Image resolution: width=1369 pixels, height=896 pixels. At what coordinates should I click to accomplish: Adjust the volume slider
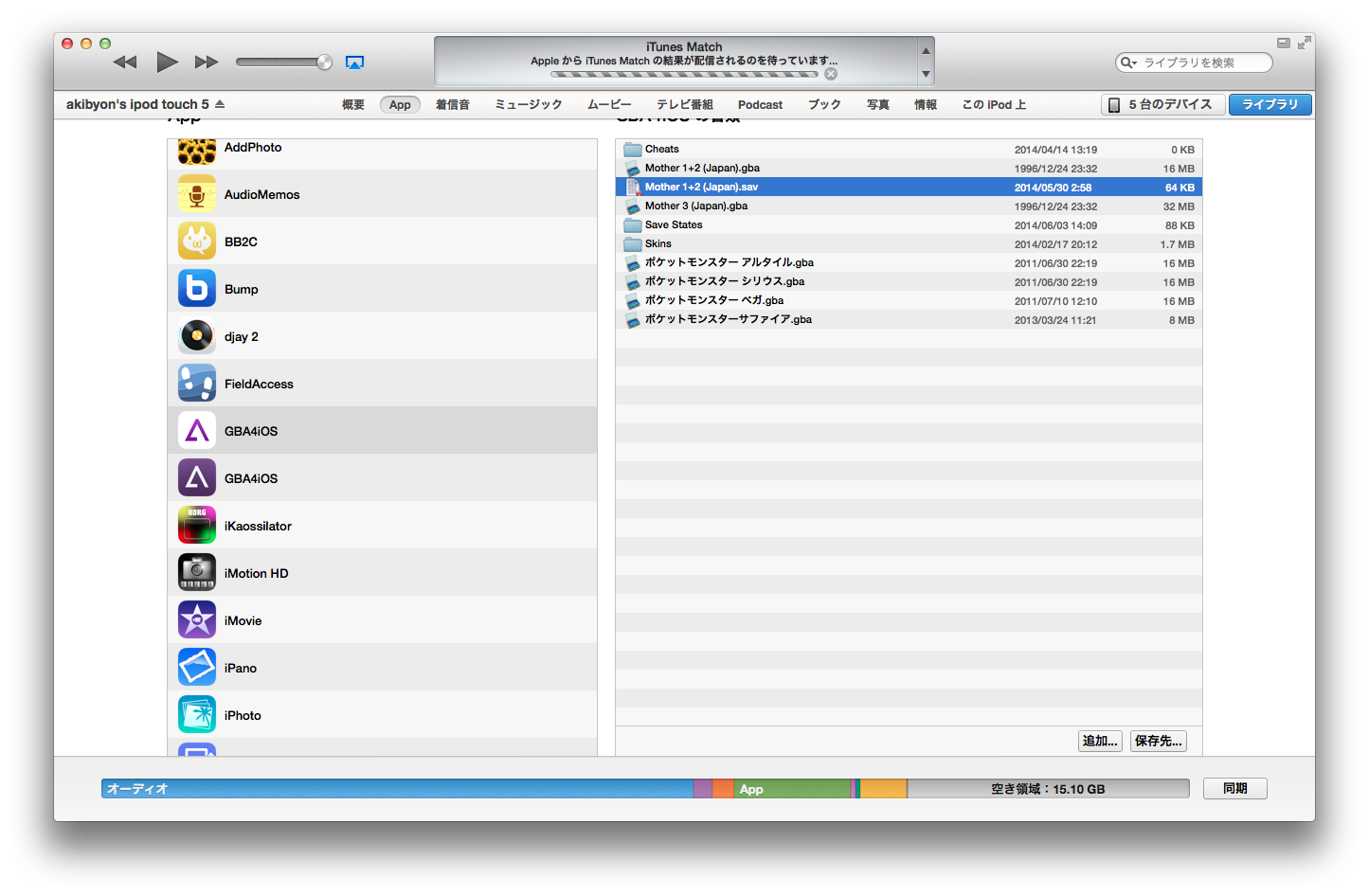284,63
